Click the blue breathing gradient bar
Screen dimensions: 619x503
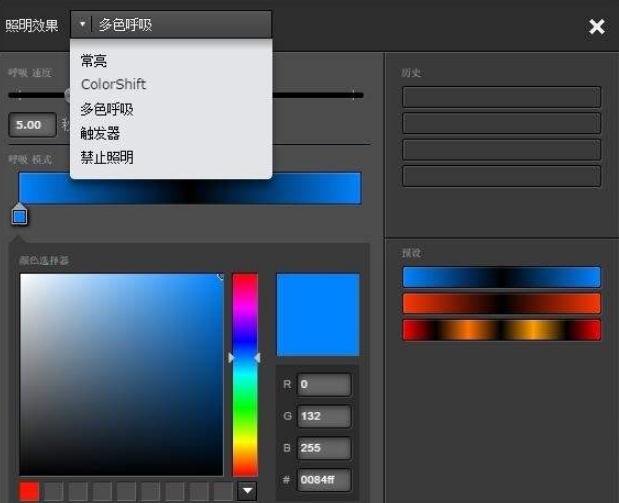tap(189, 188)
